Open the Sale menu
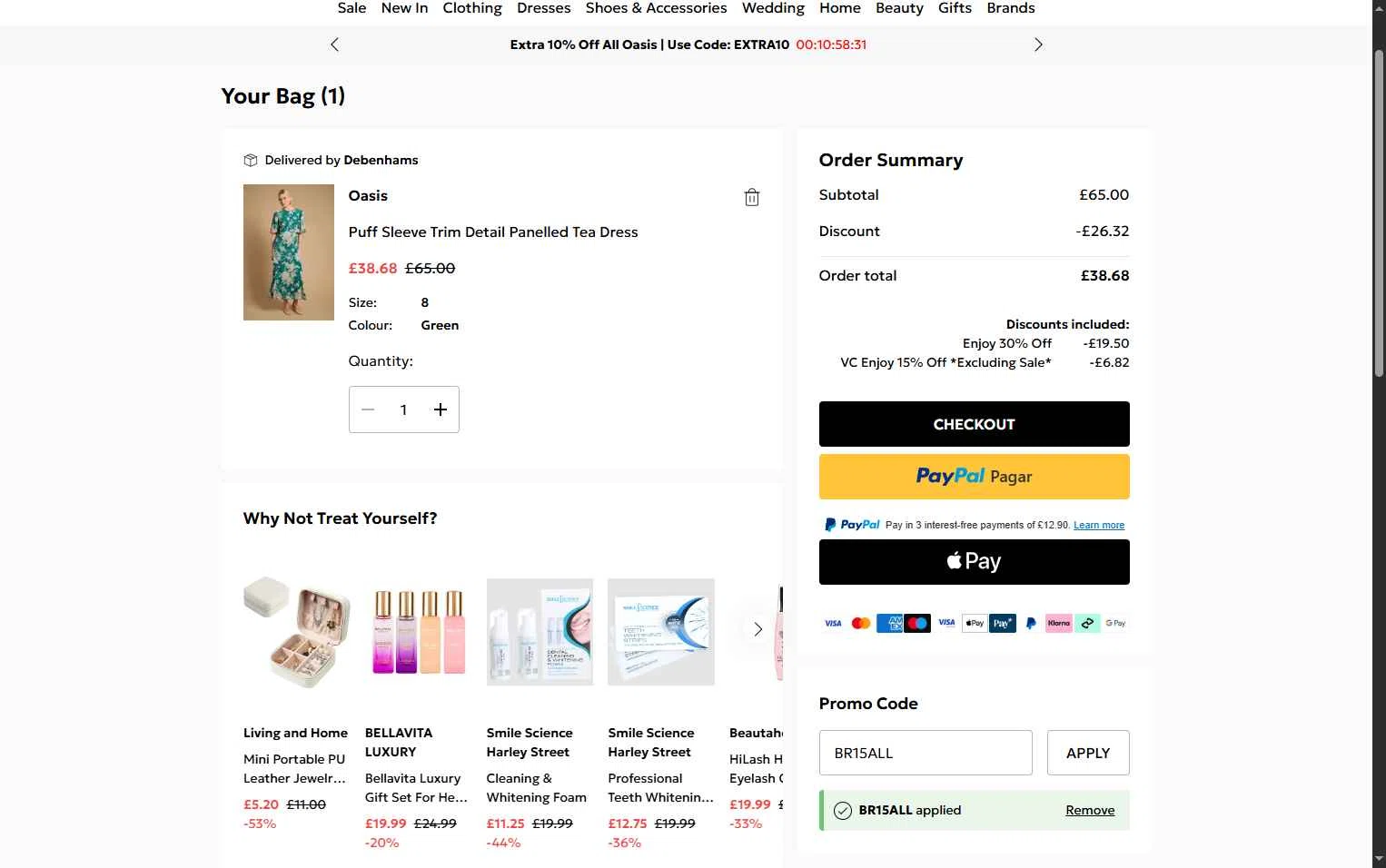This screenshot has width=1386, height=868. 351,8
